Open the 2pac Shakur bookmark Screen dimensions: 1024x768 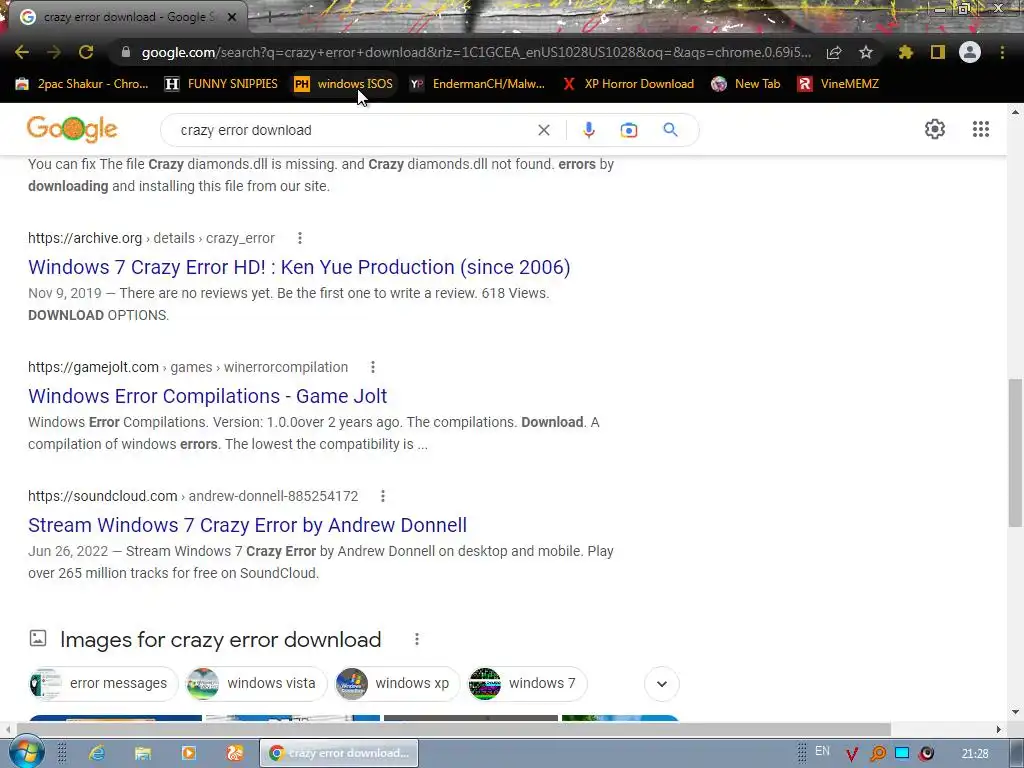click(x=82, y=84)
